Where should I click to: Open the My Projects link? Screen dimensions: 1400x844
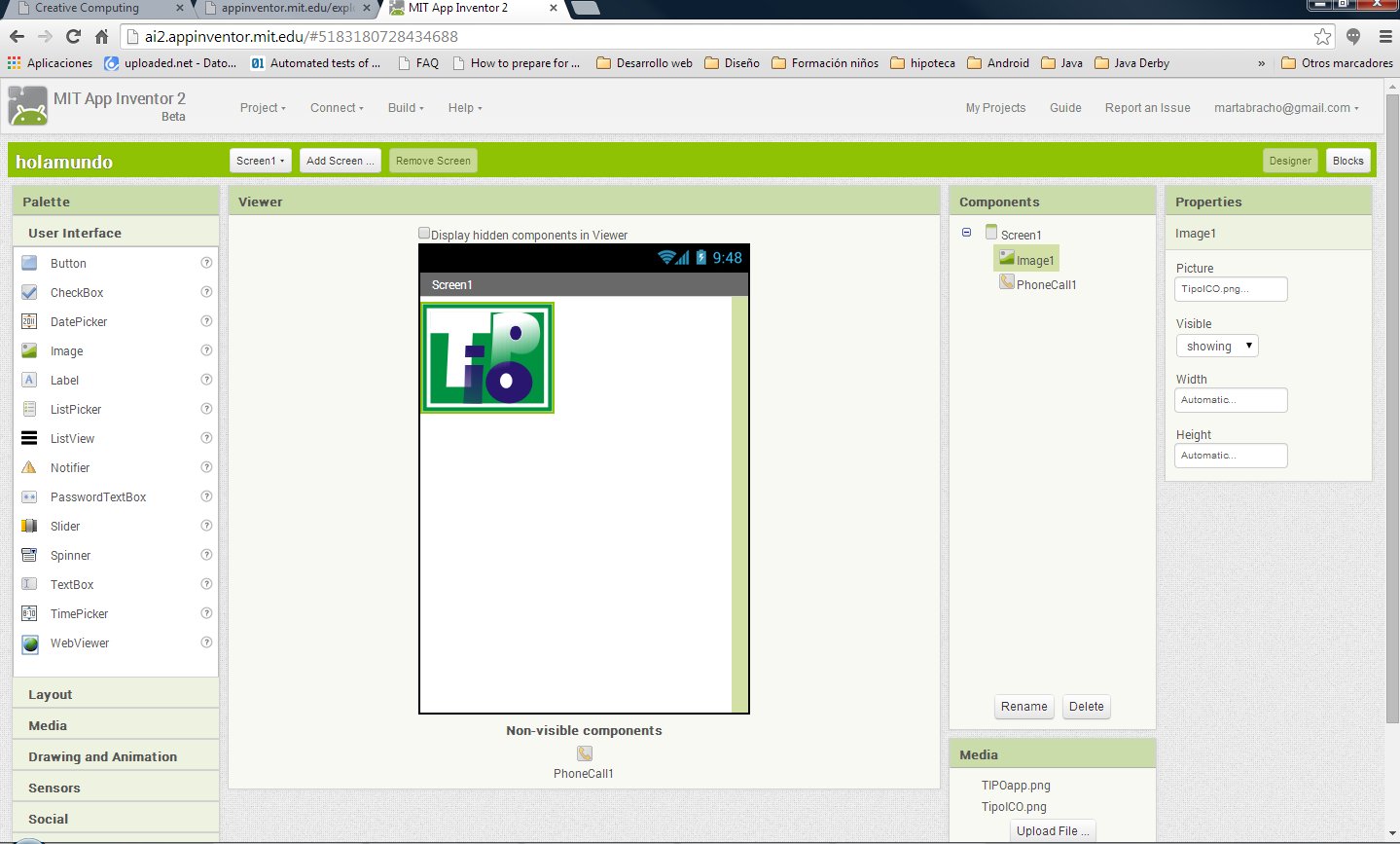tap(995, 108)
